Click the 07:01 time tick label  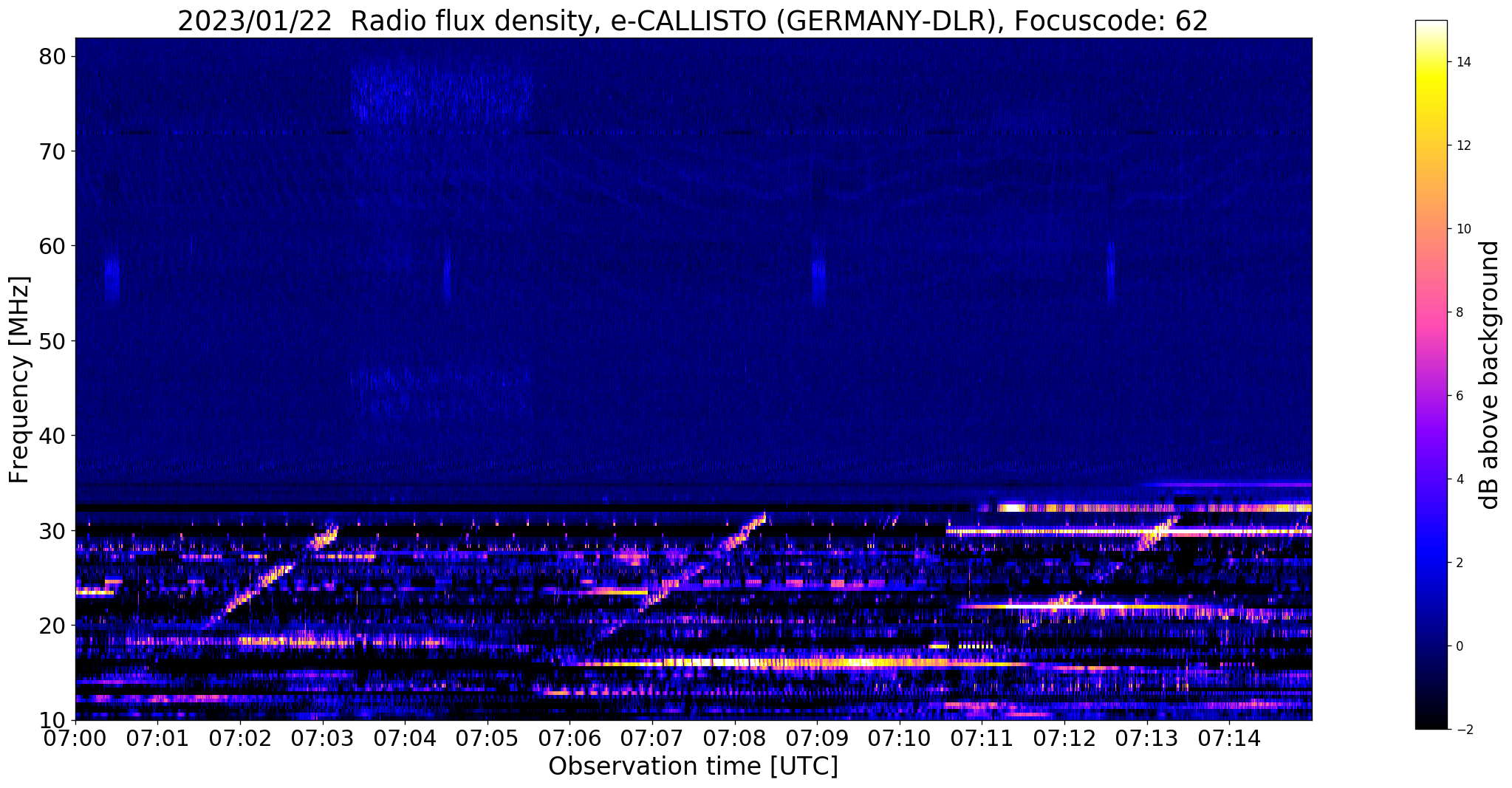pos(157,737)
